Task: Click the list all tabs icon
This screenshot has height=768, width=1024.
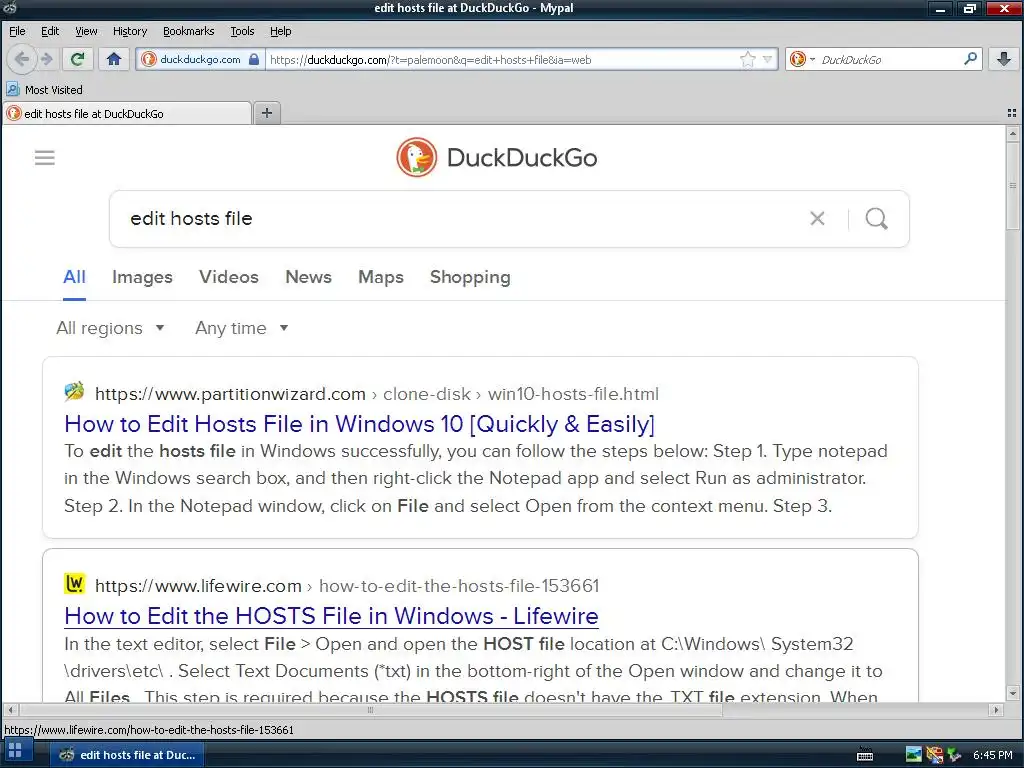Action: pyautogui.click(x=1012, y=113)
